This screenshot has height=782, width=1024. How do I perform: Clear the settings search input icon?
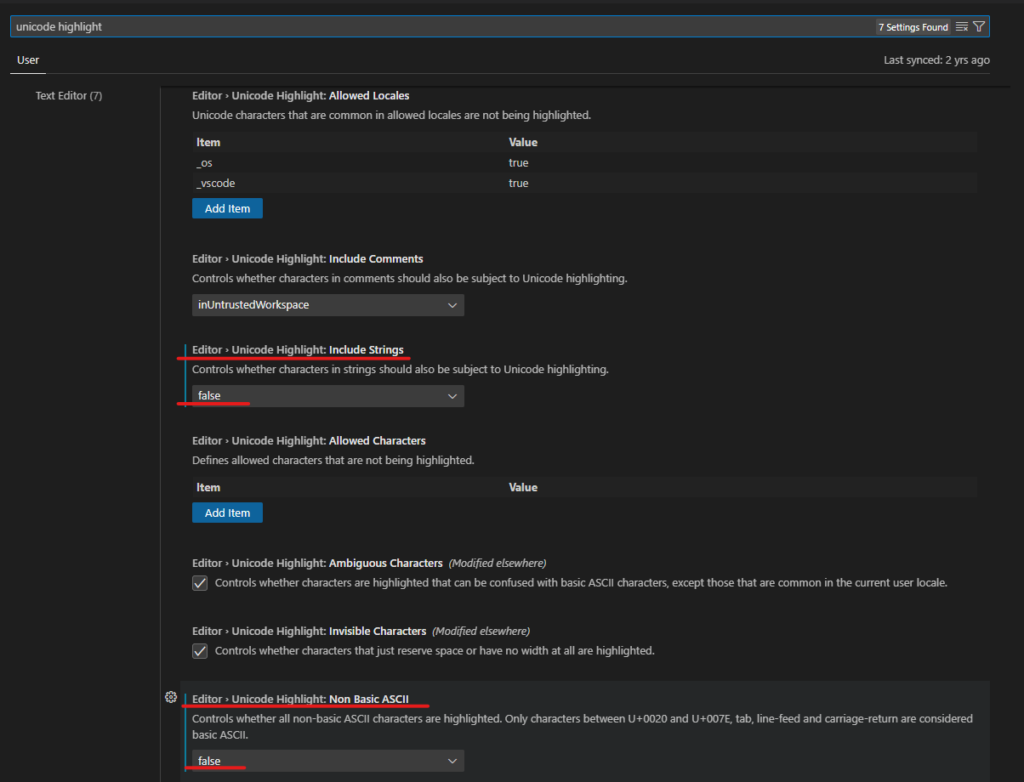coord(961,27)
